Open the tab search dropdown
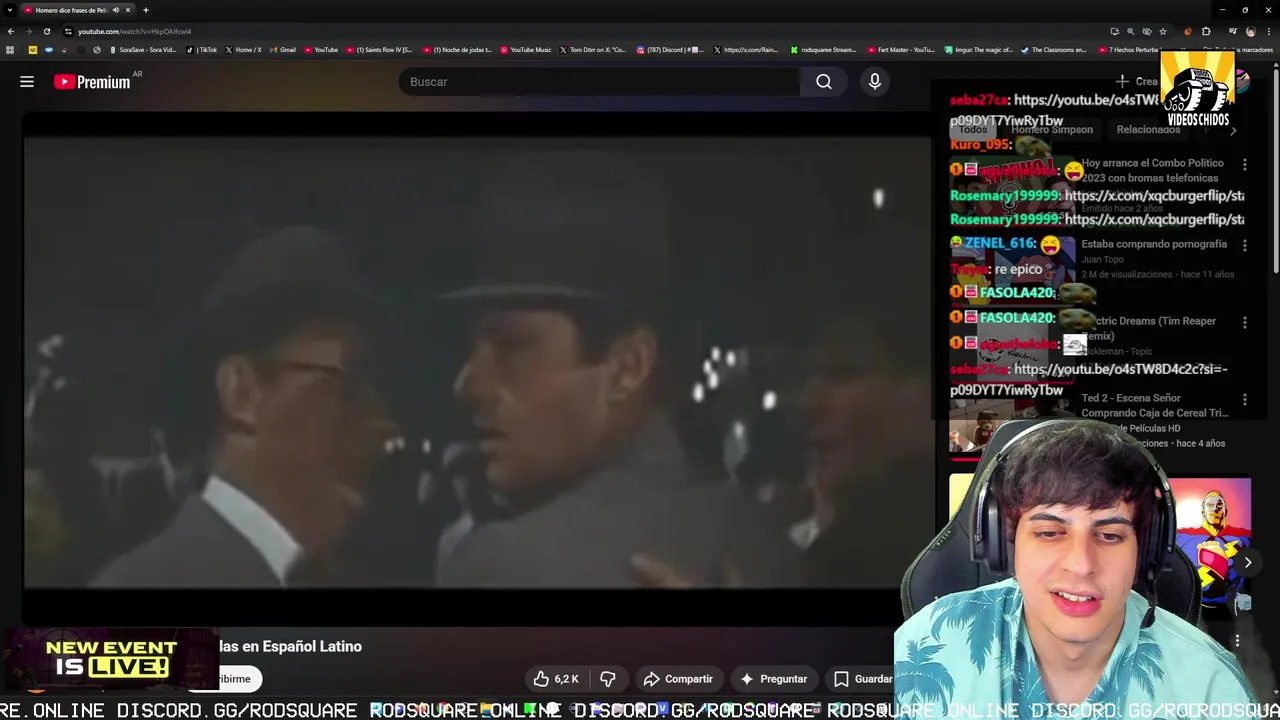This screenshot has height=720, width=1280. click(10, 10)
